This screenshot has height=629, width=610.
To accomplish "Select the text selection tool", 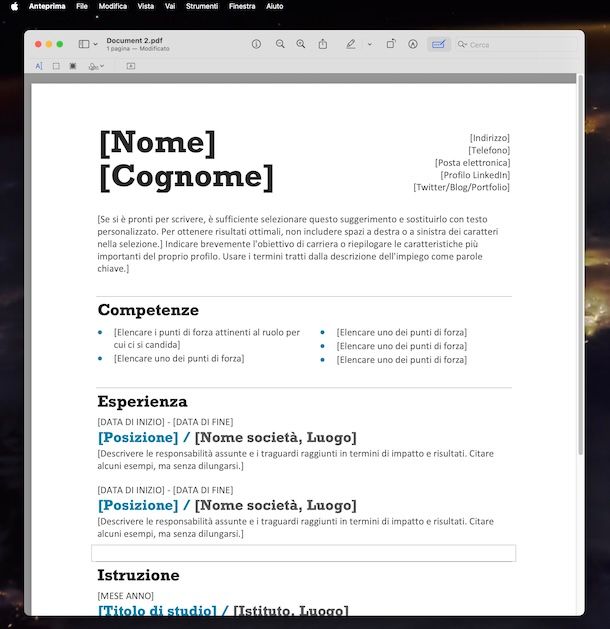I will tap(39, 66).
